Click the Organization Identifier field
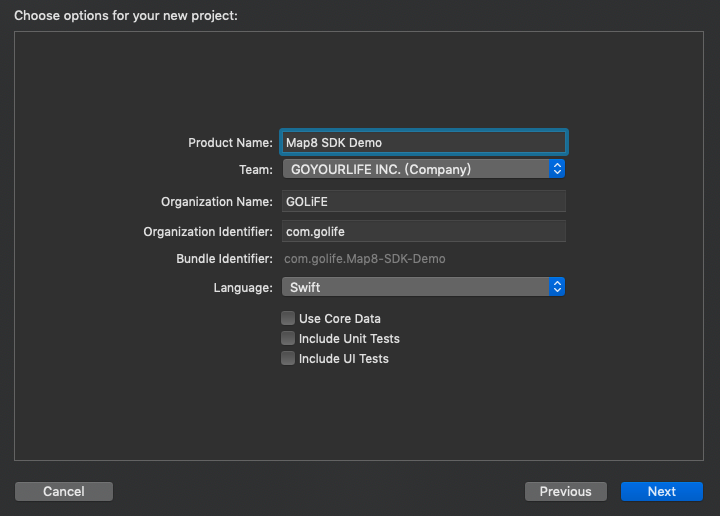 (423, 231)
